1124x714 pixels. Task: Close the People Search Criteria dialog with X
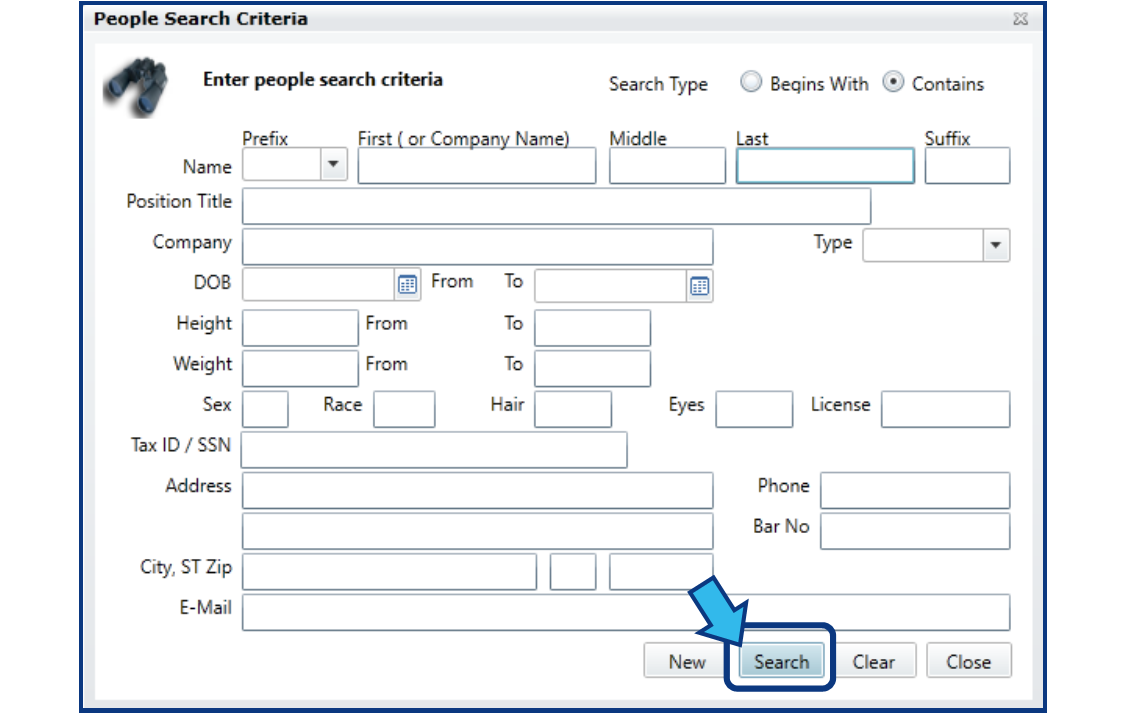click(1021, 19)
